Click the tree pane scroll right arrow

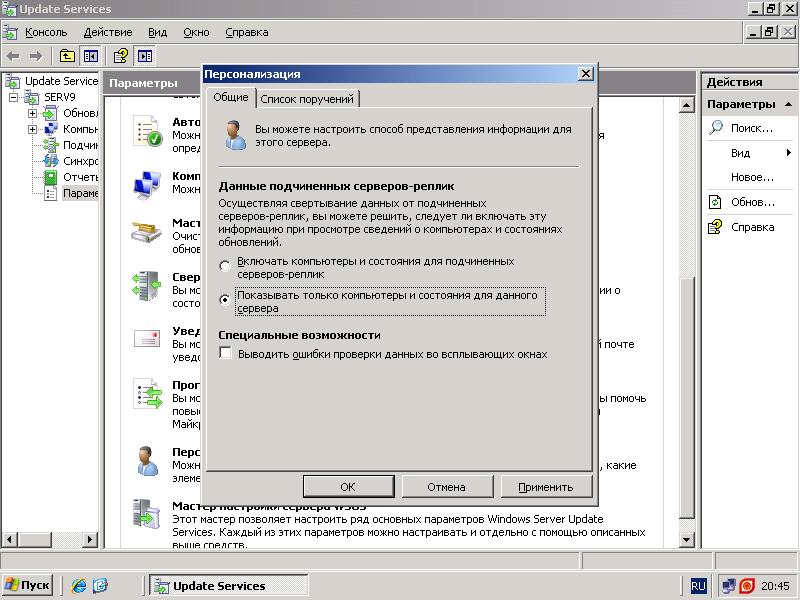pyautogui.click(x=90, y=539)
